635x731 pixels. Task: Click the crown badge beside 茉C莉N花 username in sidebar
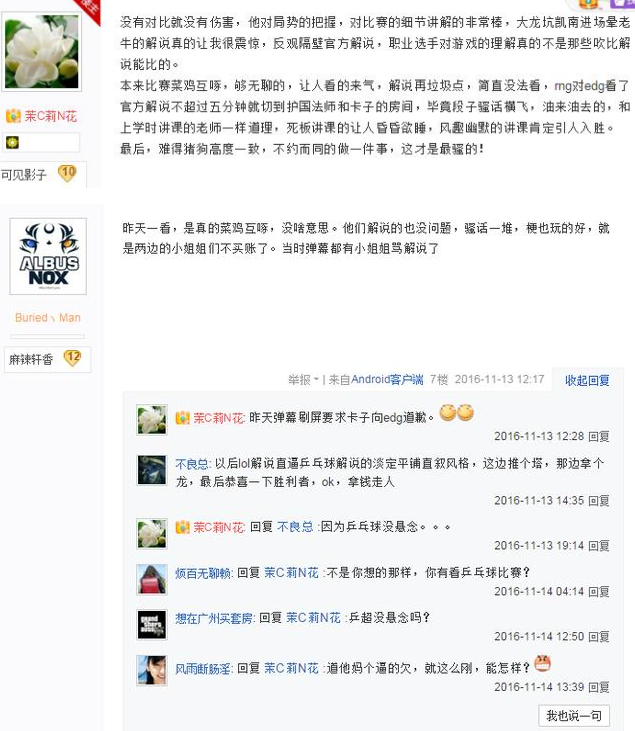(13, 116)
